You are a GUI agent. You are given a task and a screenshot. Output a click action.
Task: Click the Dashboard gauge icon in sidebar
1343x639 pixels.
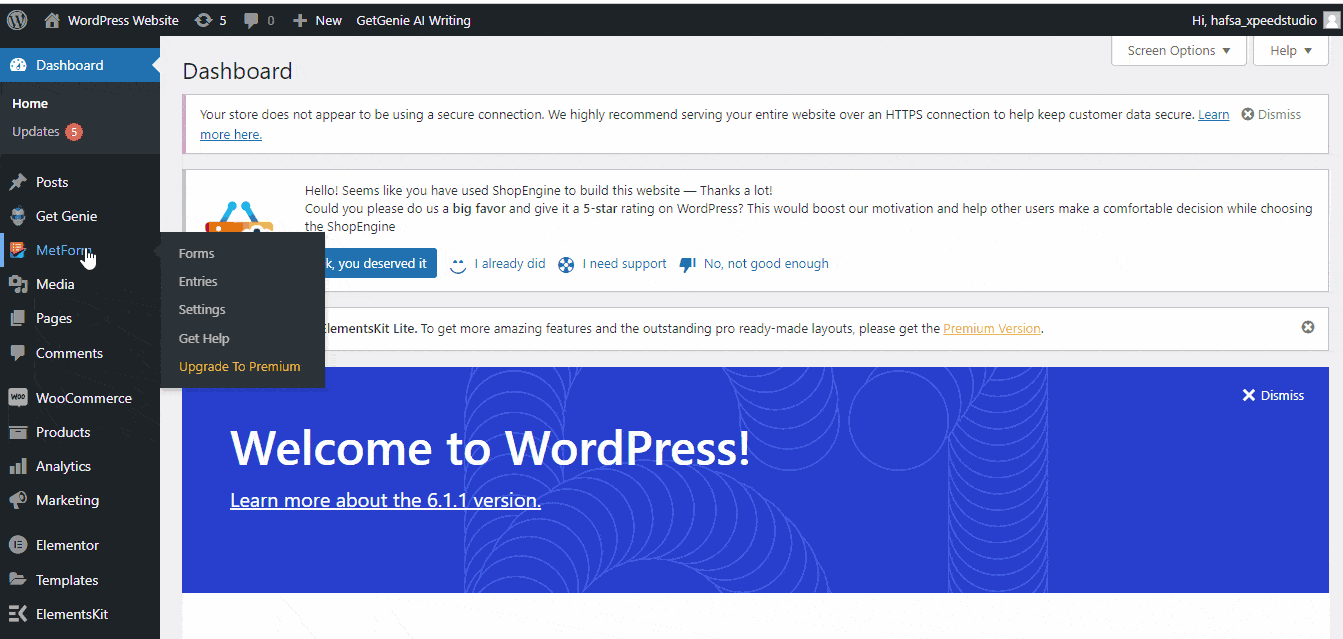click(18, 65)
